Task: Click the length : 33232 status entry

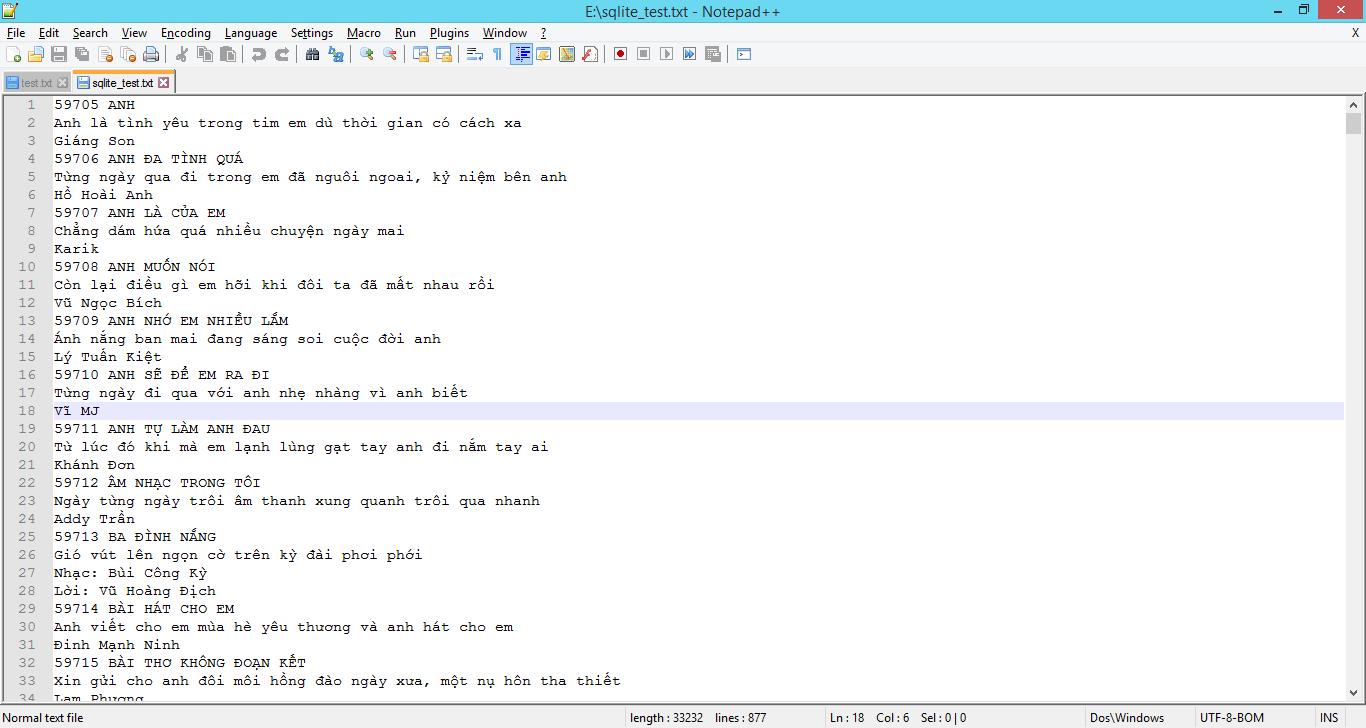Action: click(667, 718)
